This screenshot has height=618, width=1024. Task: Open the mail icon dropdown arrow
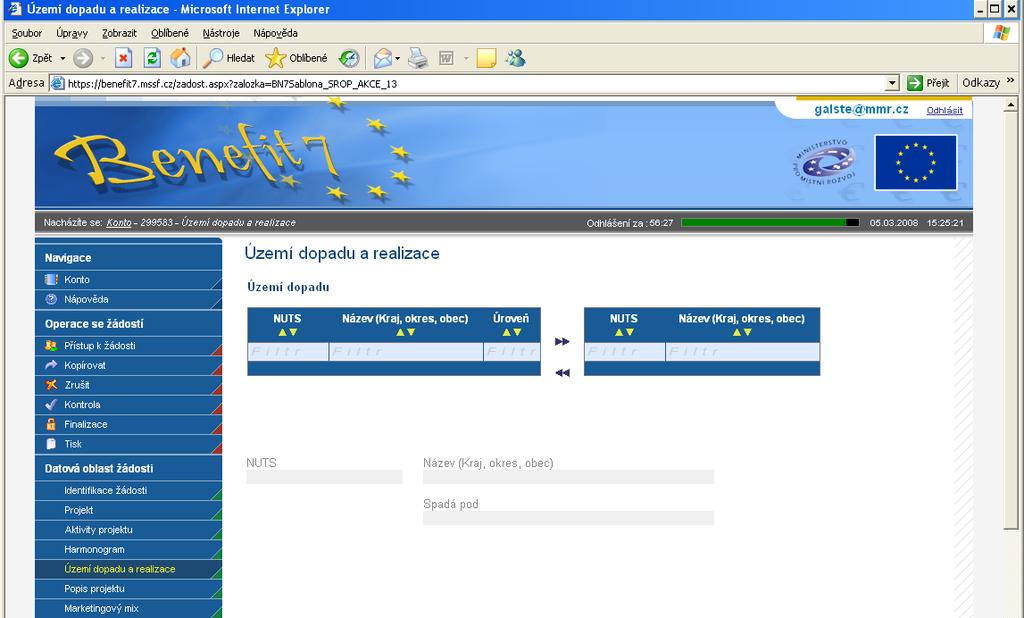(397, 58)
